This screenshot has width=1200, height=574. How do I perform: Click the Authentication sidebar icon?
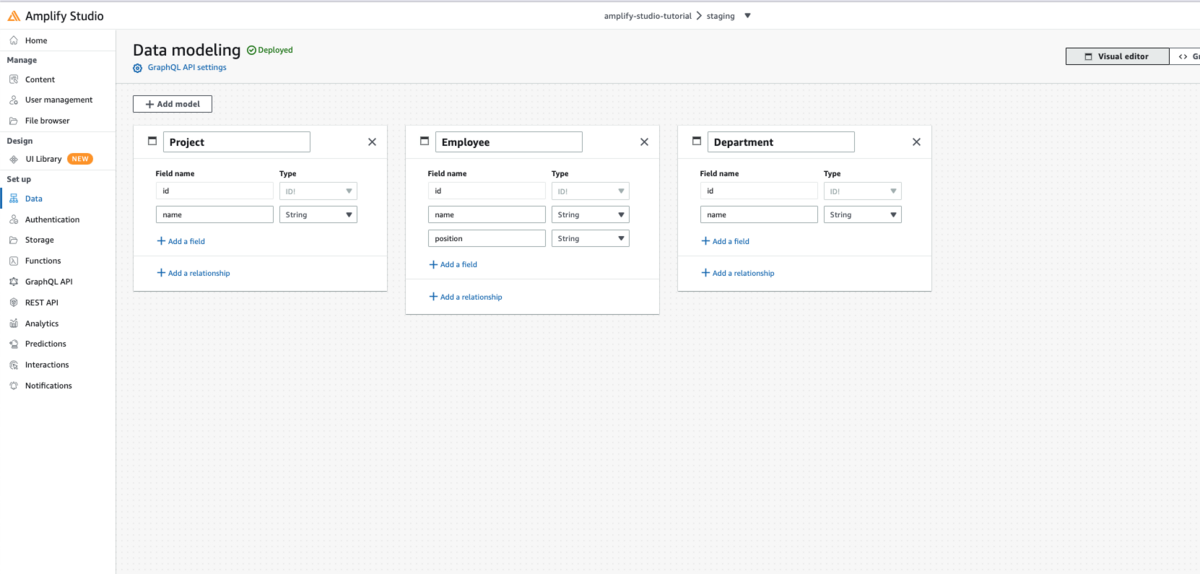(14, 220)
